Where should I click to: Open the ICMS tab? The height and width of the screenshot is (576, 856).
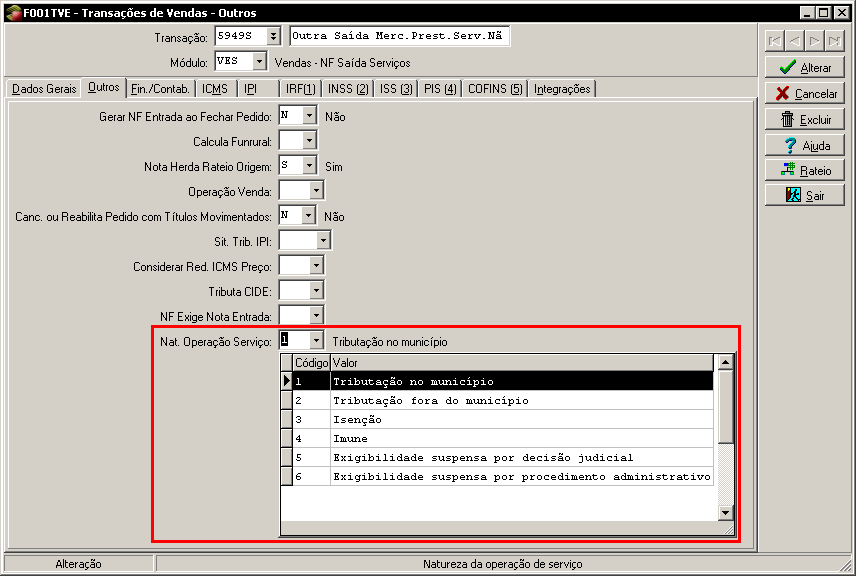pos(215,89)
